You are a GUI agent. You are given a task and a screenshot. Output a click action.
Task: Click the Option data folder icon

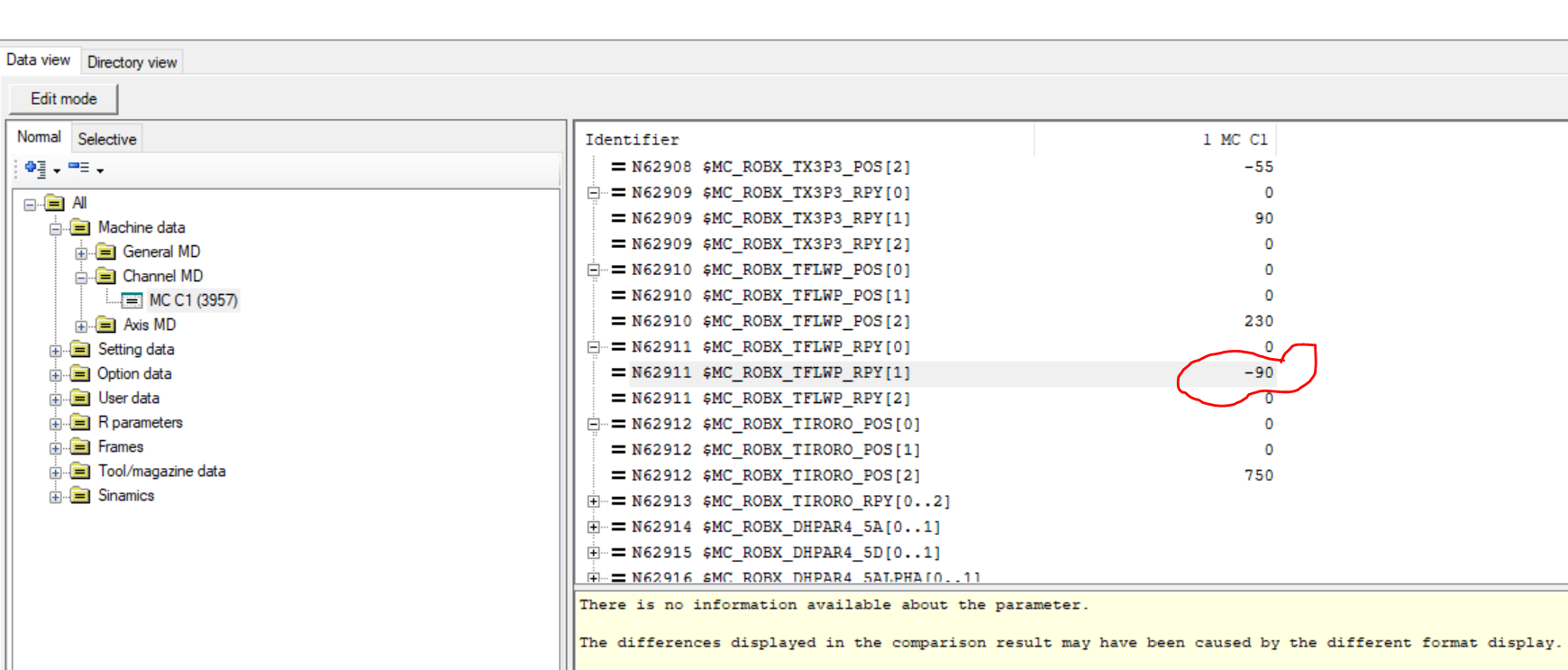pos(80,374)
